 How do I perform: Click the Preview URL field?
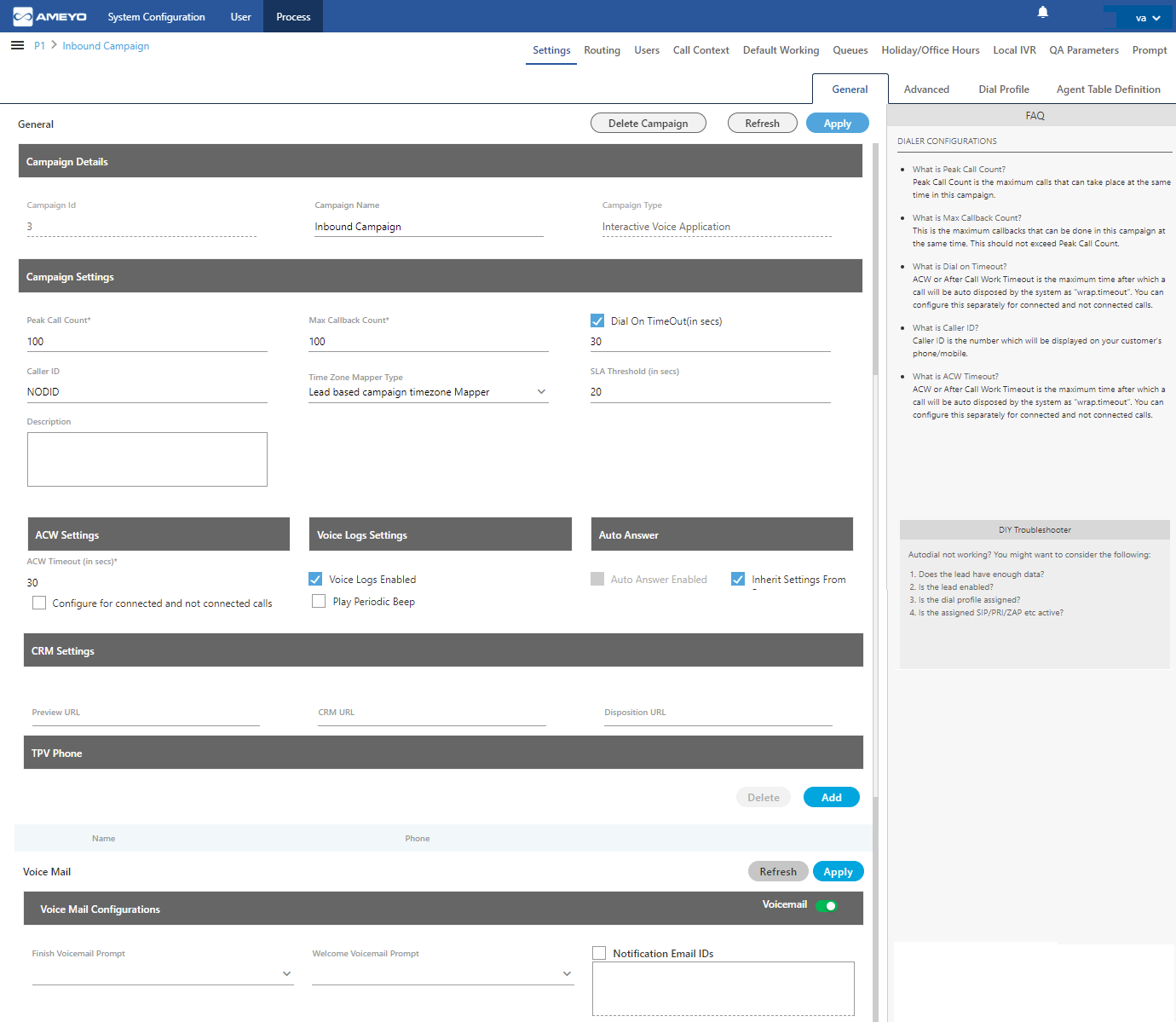click(146, 717)
